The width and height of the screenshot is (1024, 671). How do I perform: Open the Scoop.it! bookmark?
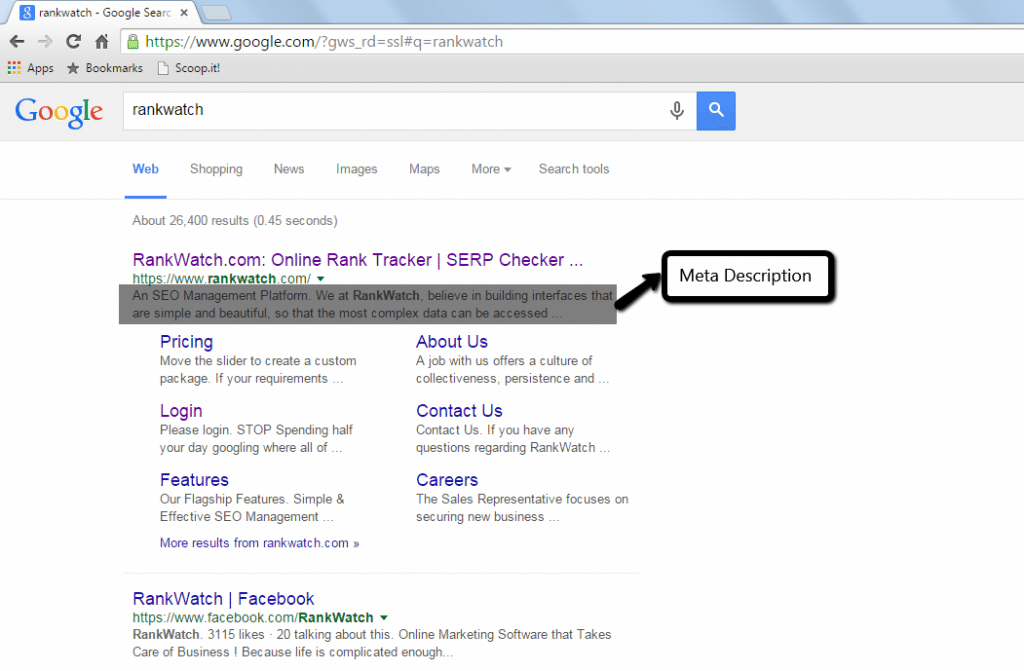(189, 68)
